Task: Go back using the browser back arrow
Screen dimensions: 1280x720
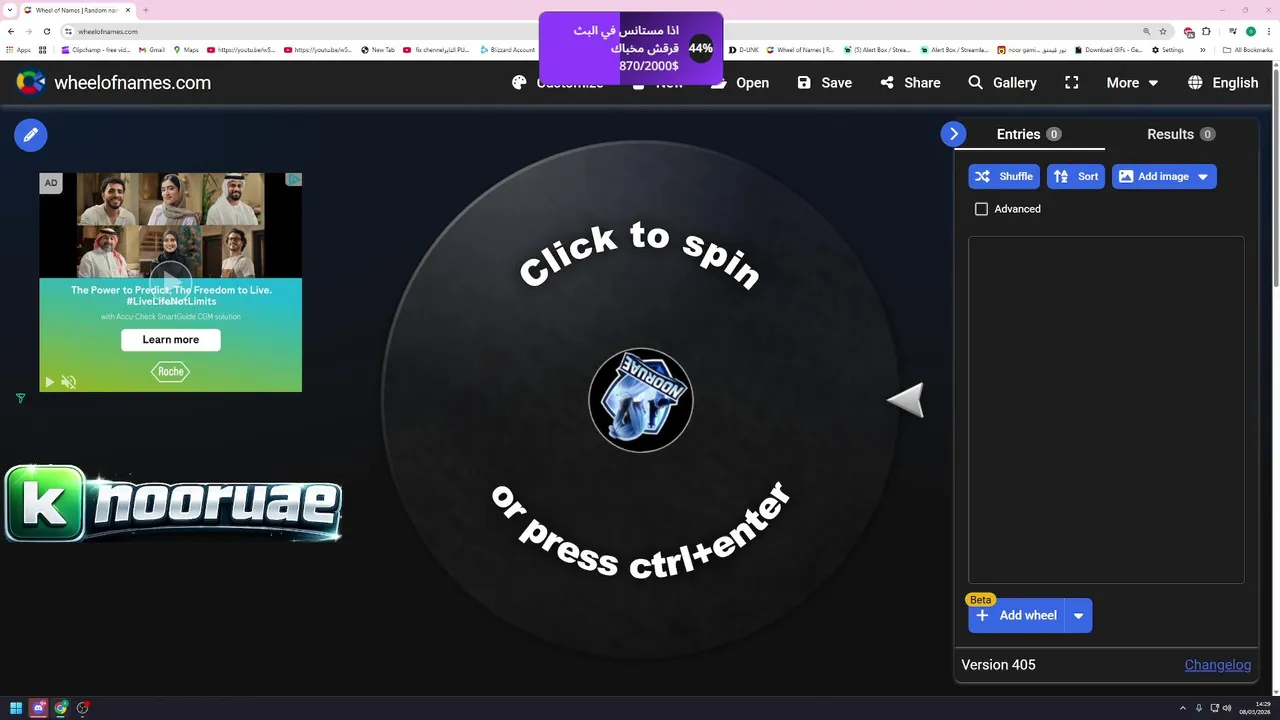Action: [x=10, y=31]
